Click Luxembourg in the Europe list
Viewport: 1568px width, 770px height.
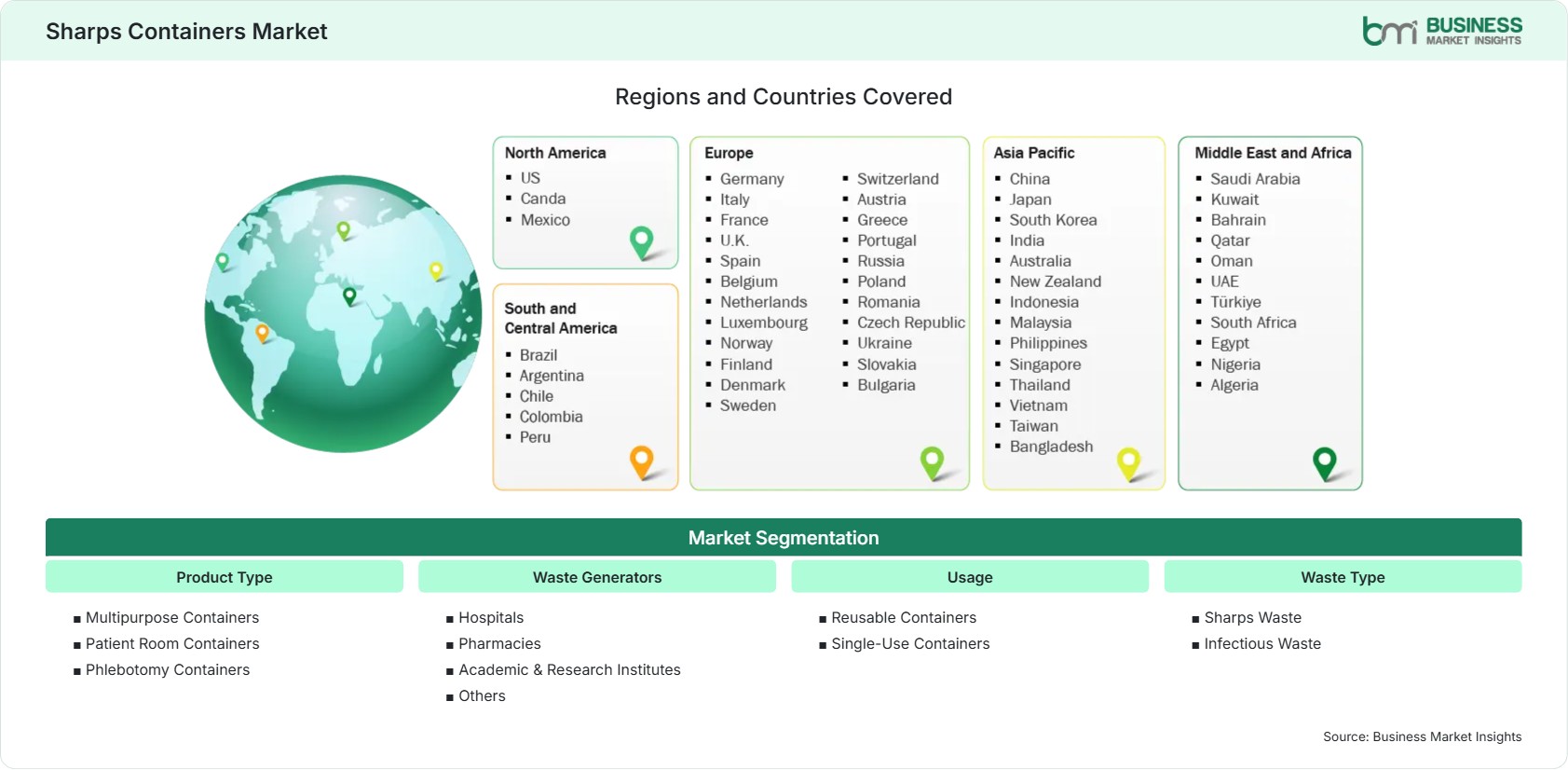click(764, 323)
